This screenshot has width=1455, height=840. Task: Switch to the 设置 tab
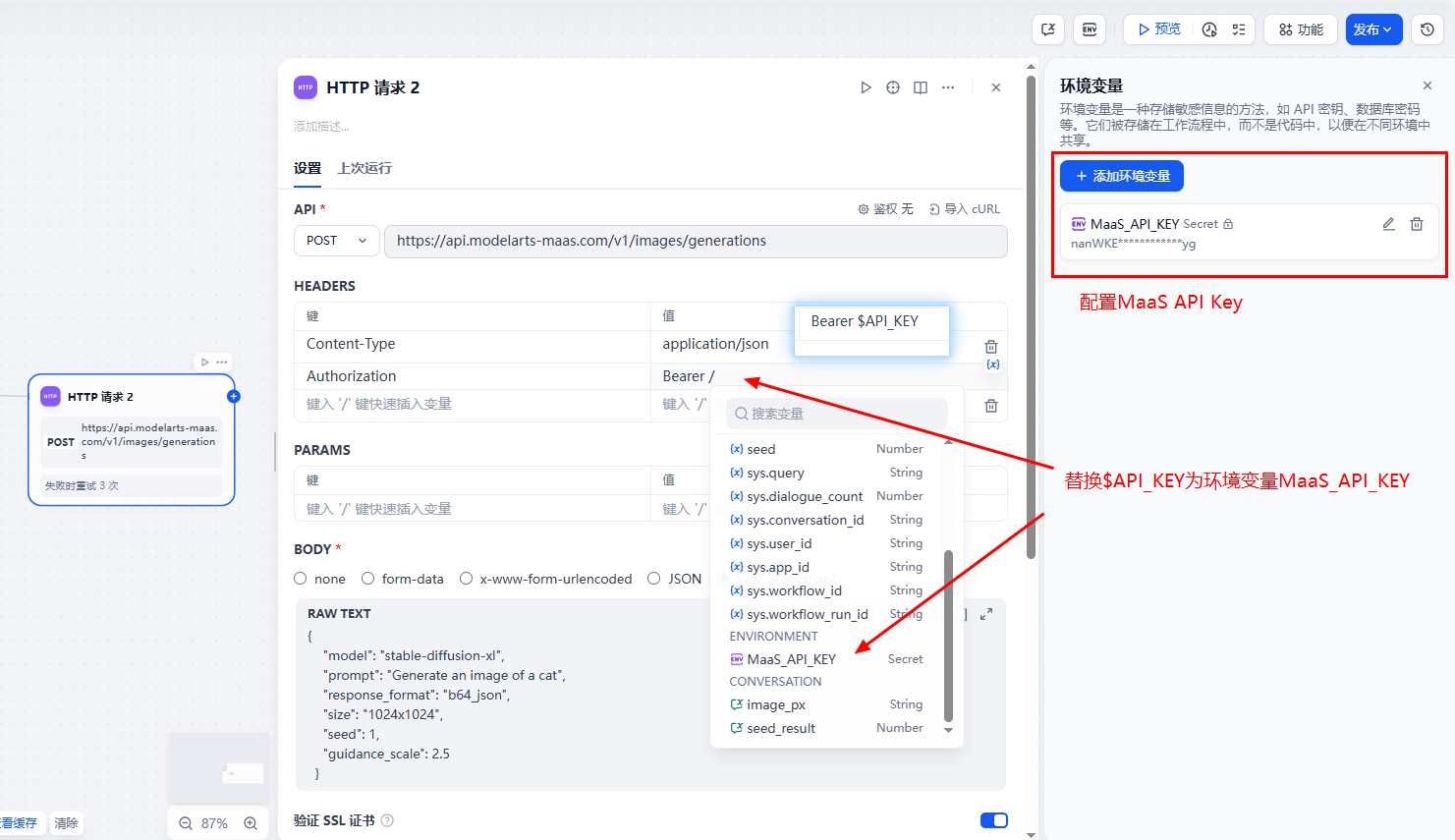pyautogui.click(x=308, y=168)
